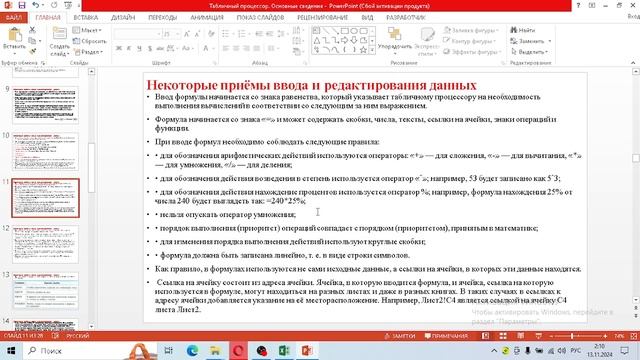
Task: Select the star shape in shapes gallery
Action: tap(363, 50)
